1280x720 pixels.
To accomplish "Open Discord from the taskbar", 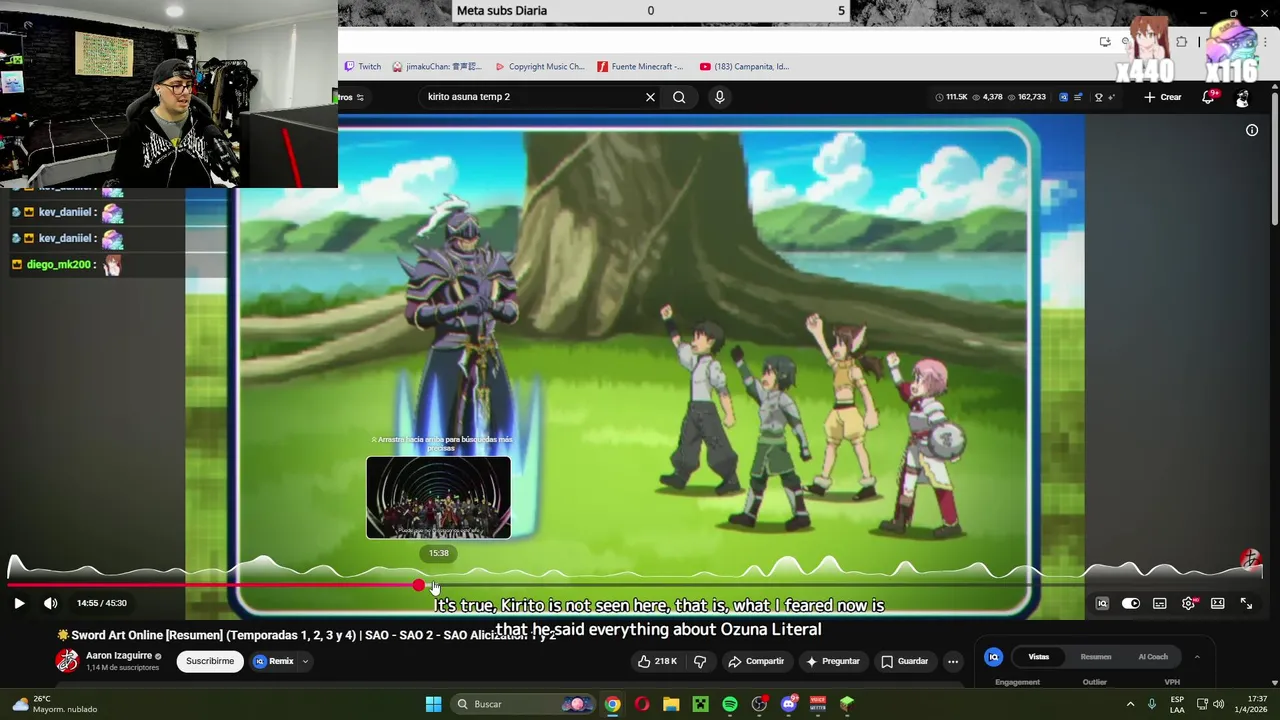I will click(788, 704).
